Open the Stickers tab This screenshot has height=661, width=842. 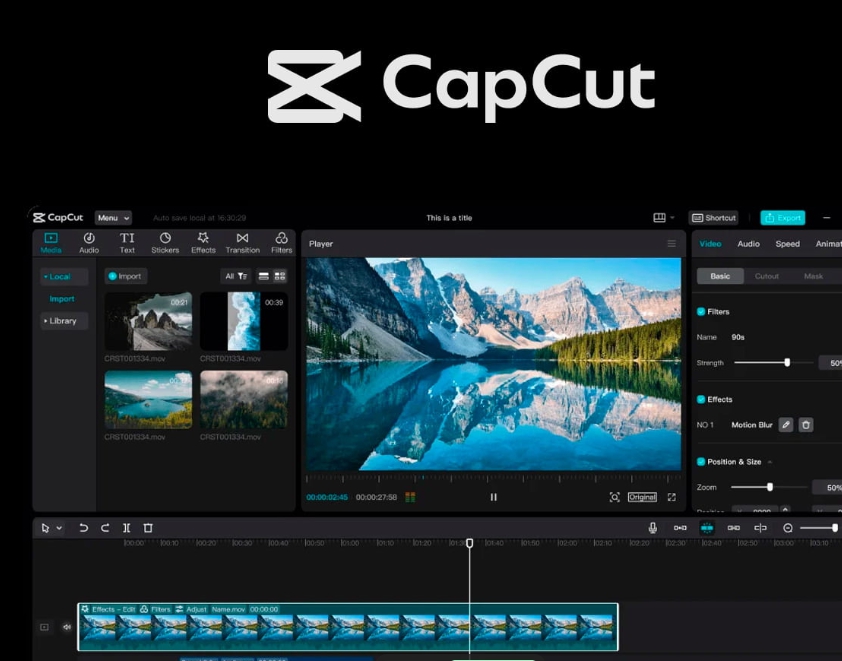click(165, 243)
